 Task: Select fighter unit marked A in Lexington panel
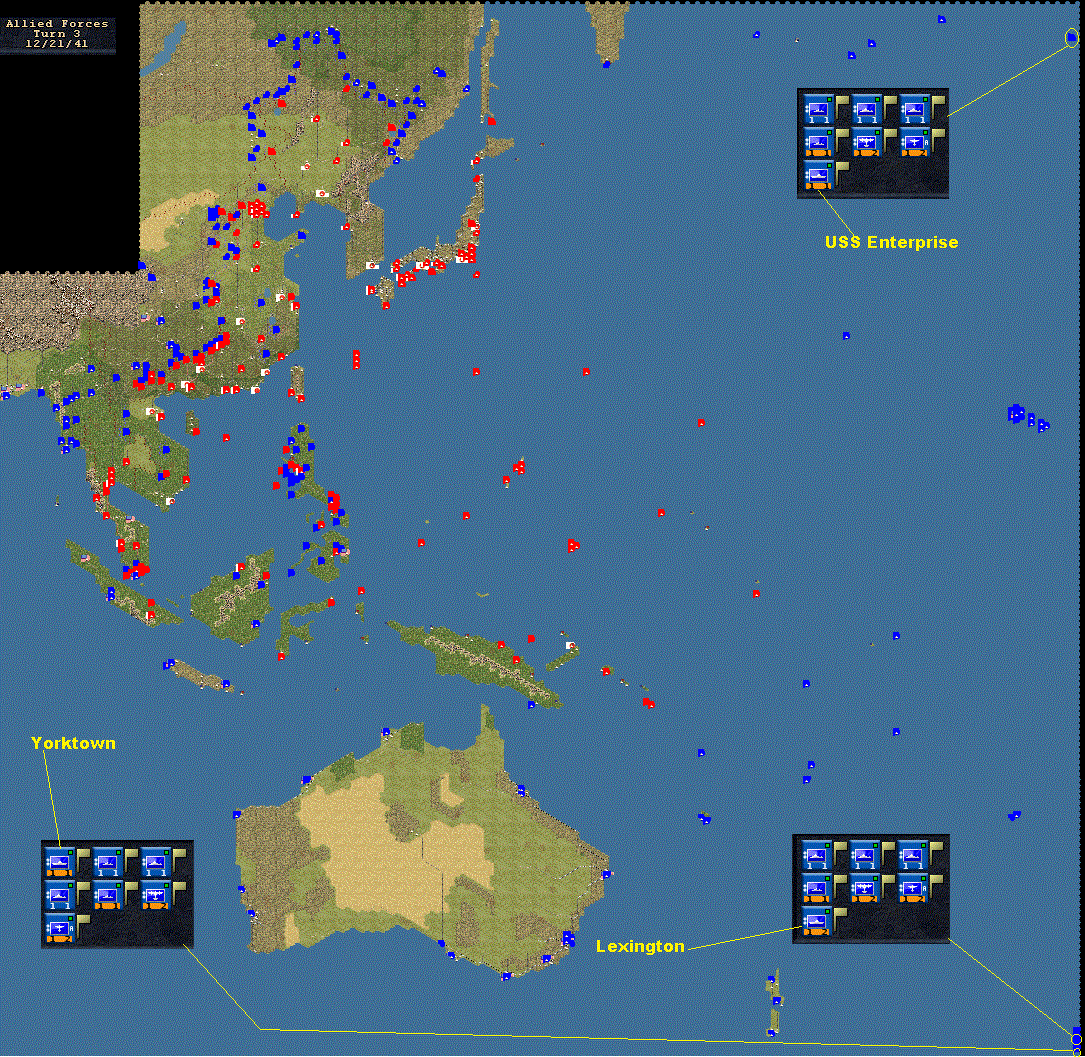[911, 890]
